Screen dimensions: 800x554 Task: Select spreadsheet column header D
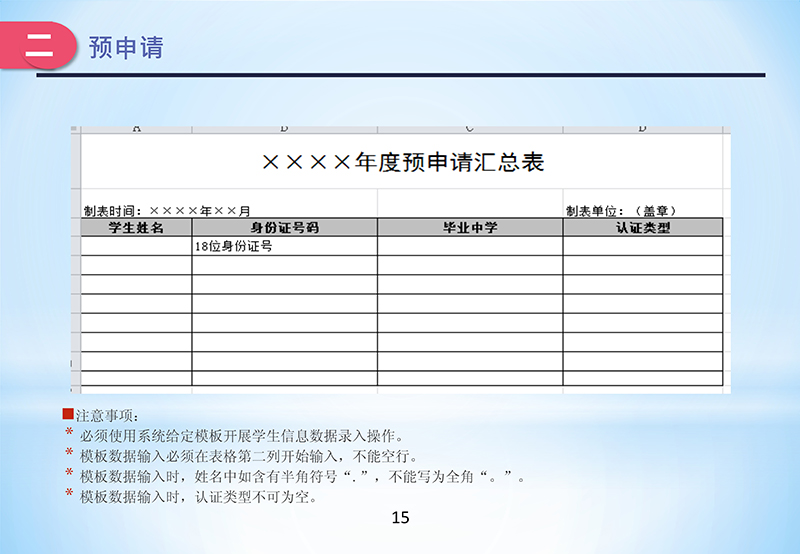[643, 130]
